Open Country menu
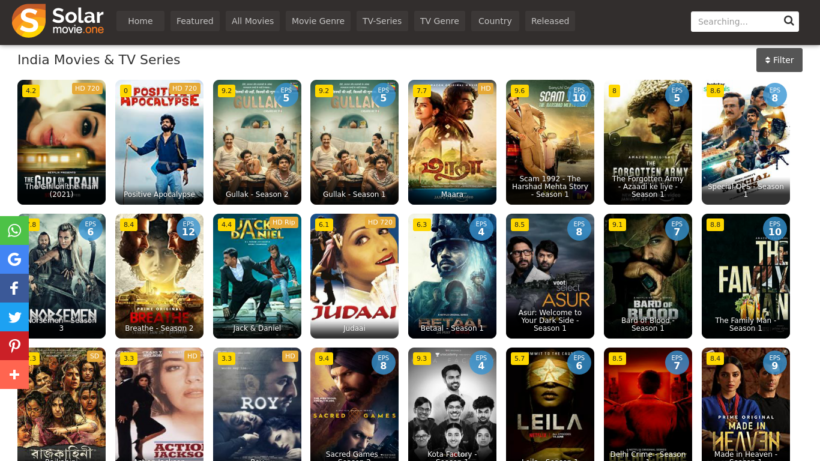This screenshot has width=820, height=461. 495,21
